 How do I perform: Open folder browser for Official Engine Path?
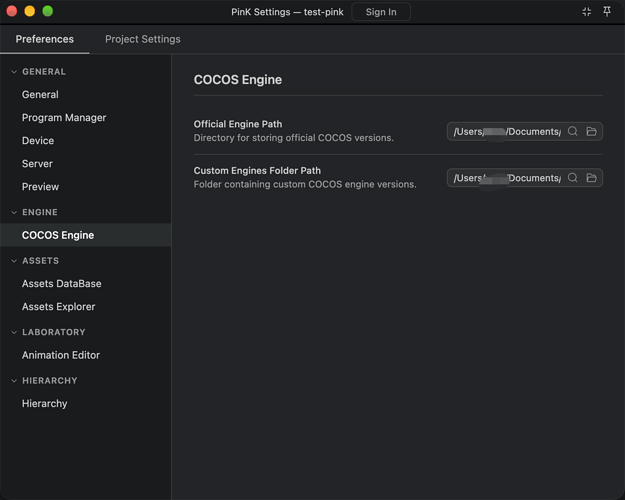pos(592,131)
